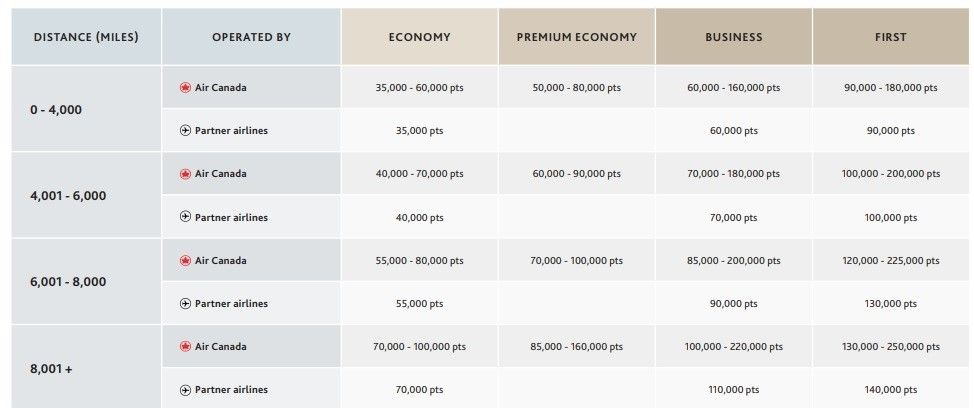Screen dimensions: 974x408
Task: Select the Economy column header
Action: tap(419, 37)
